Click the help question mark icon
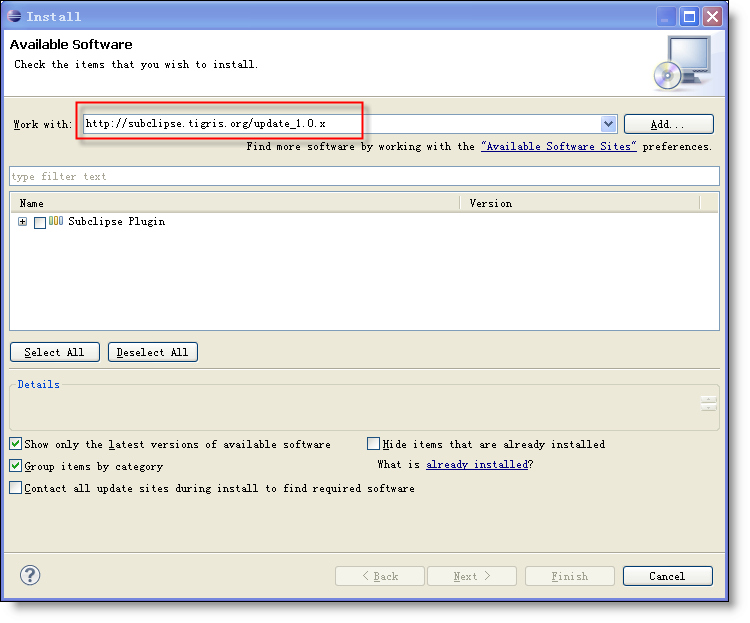 pyautogui.click(x=30, y=575)
